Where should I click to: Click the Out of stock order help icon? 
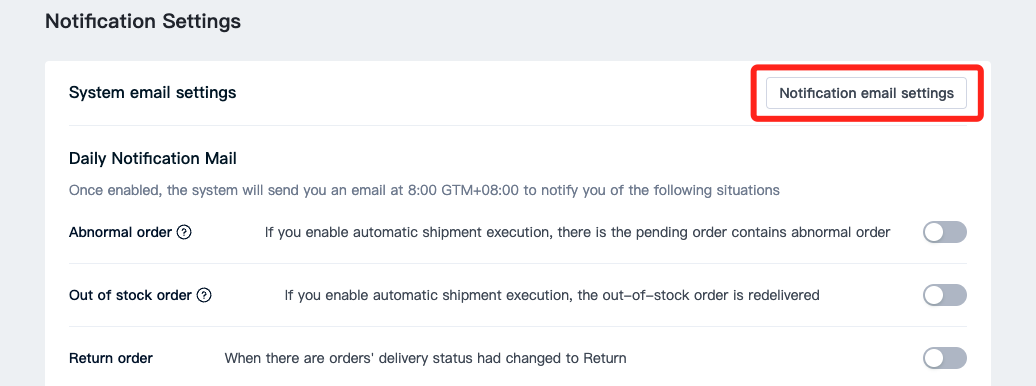[204, 295]
